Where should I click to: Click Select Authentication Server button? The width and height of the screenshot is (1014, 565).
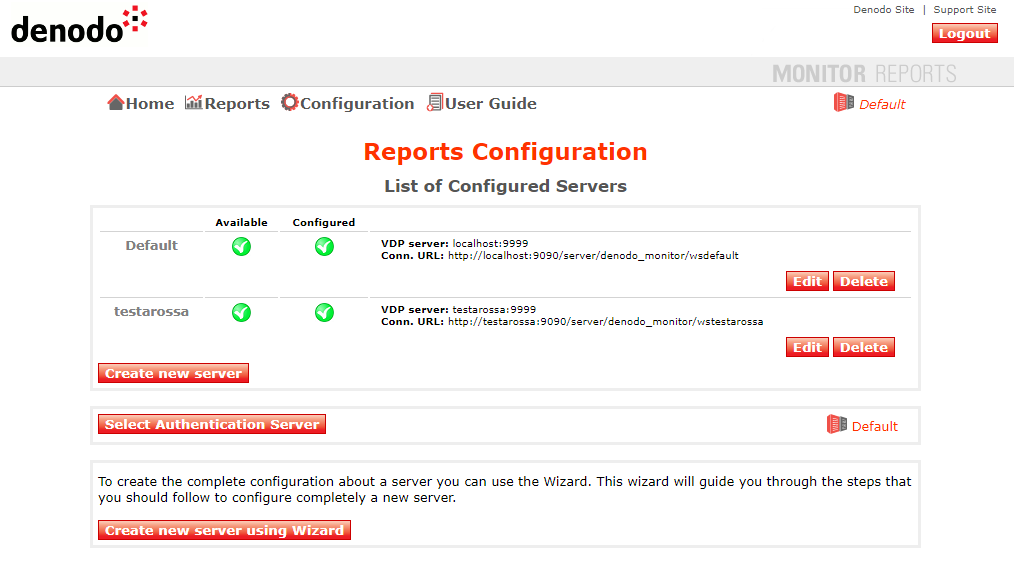(211, 424)
